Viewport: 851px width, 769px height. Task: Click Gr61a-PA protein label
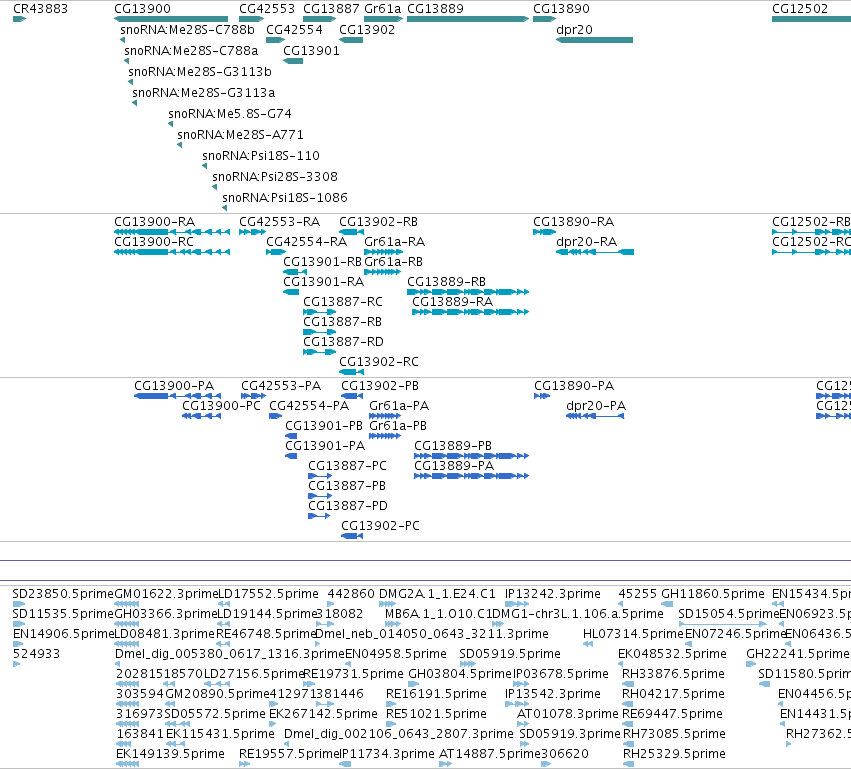click(x=399, y=406)
